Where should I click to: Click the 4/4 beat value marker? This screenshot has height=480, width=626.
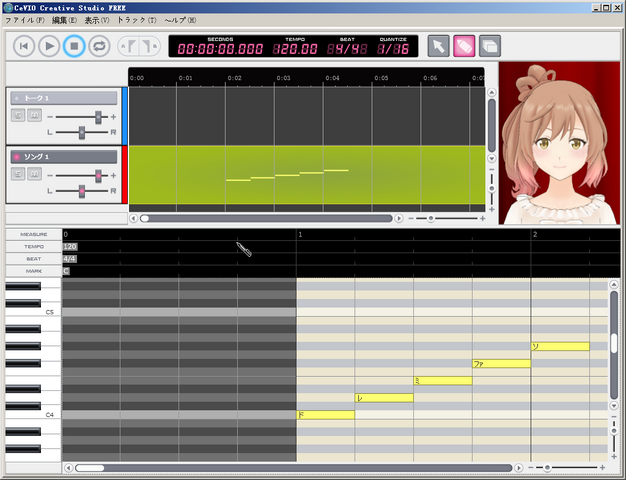coord(69,259)
